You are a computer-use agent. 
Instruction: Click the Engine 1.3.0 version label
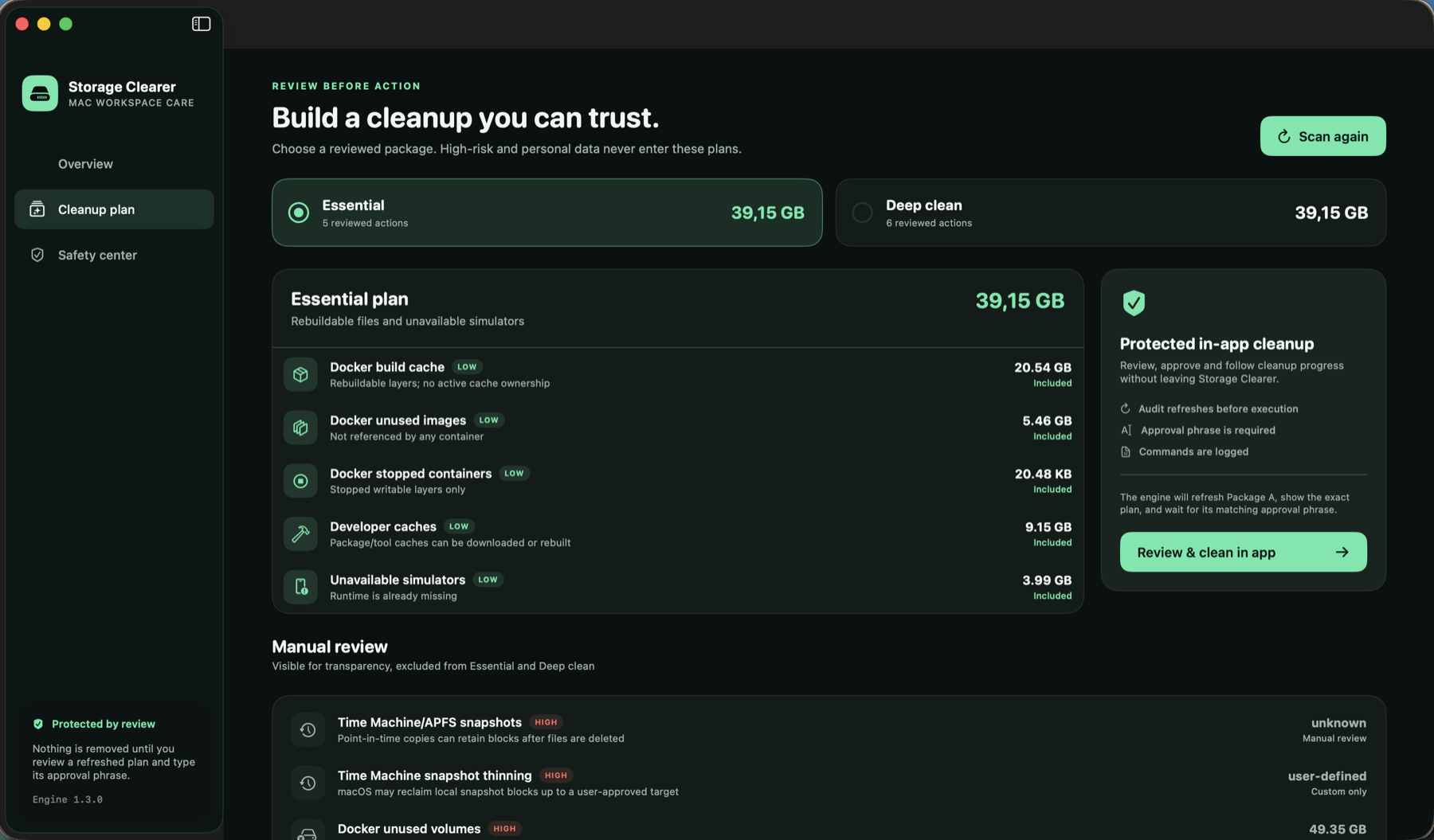pos(68,799)
